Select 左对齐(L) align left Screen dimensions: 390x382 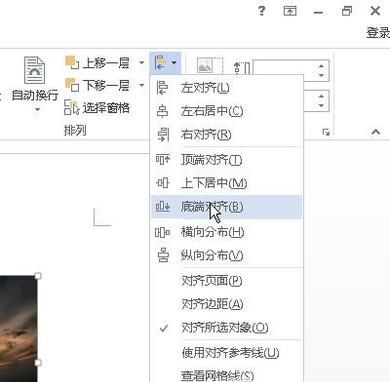tap(227, 88)
